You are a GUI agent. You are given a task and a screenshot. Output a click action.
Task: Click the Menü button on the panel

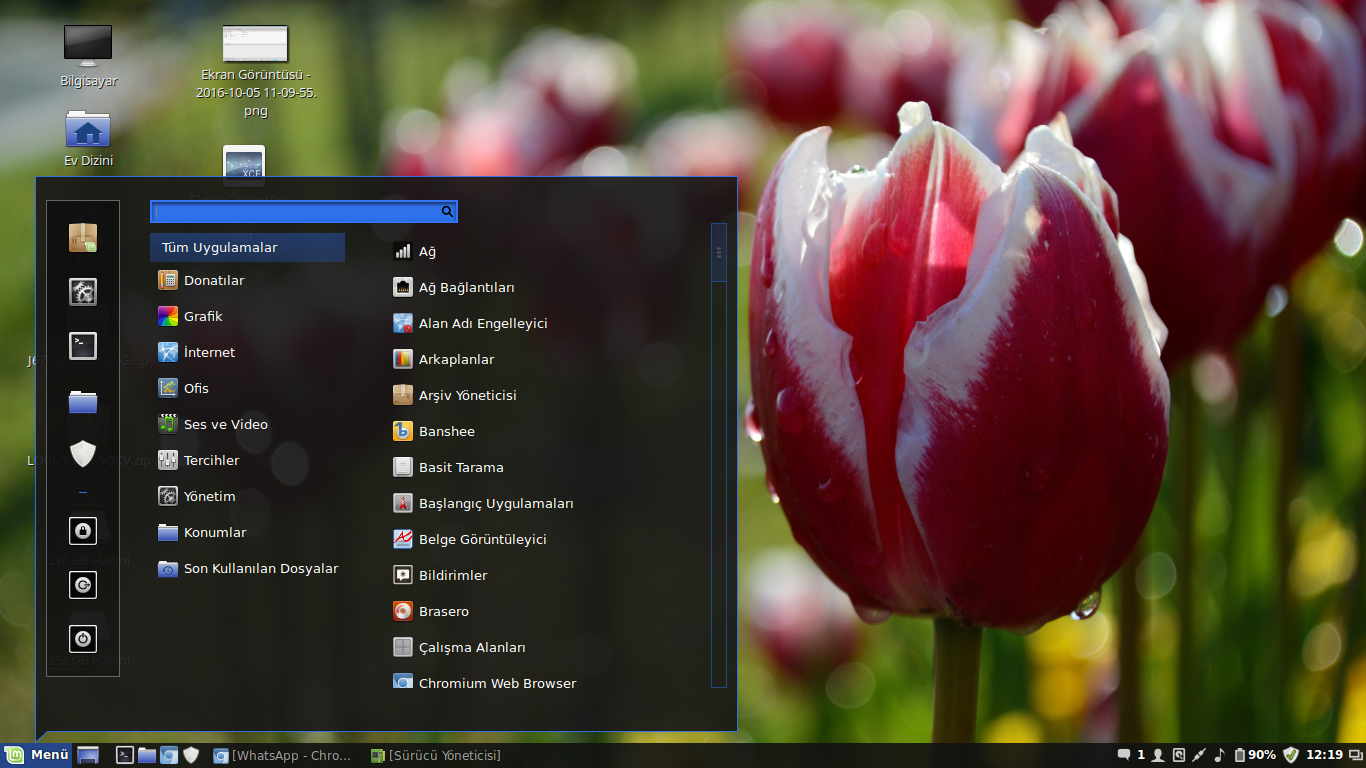pyautogui.click(x=36, y=755)
